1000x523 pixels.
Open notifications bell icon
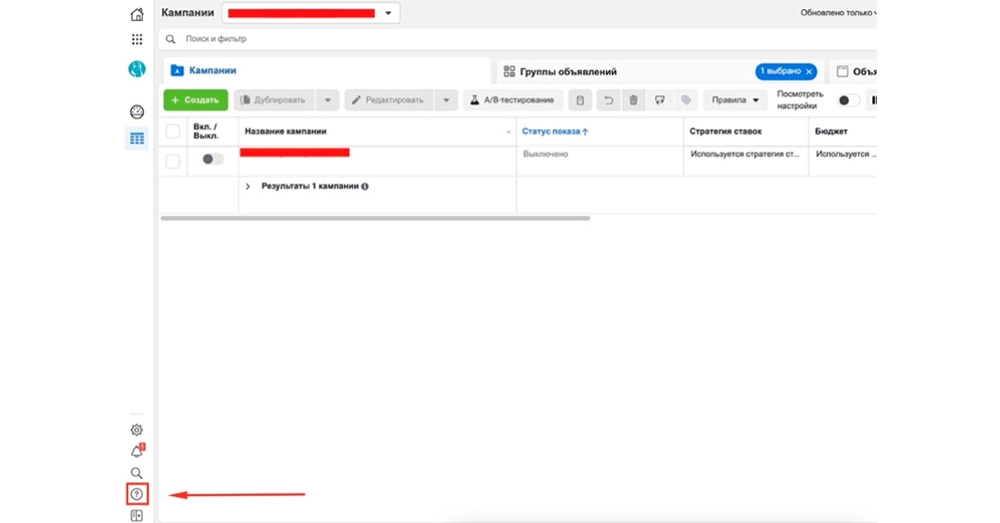(x=136, y=452)
